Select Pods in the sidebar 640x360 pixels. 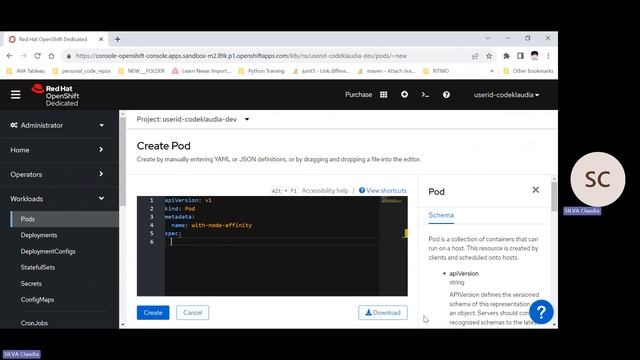(64, 219)
